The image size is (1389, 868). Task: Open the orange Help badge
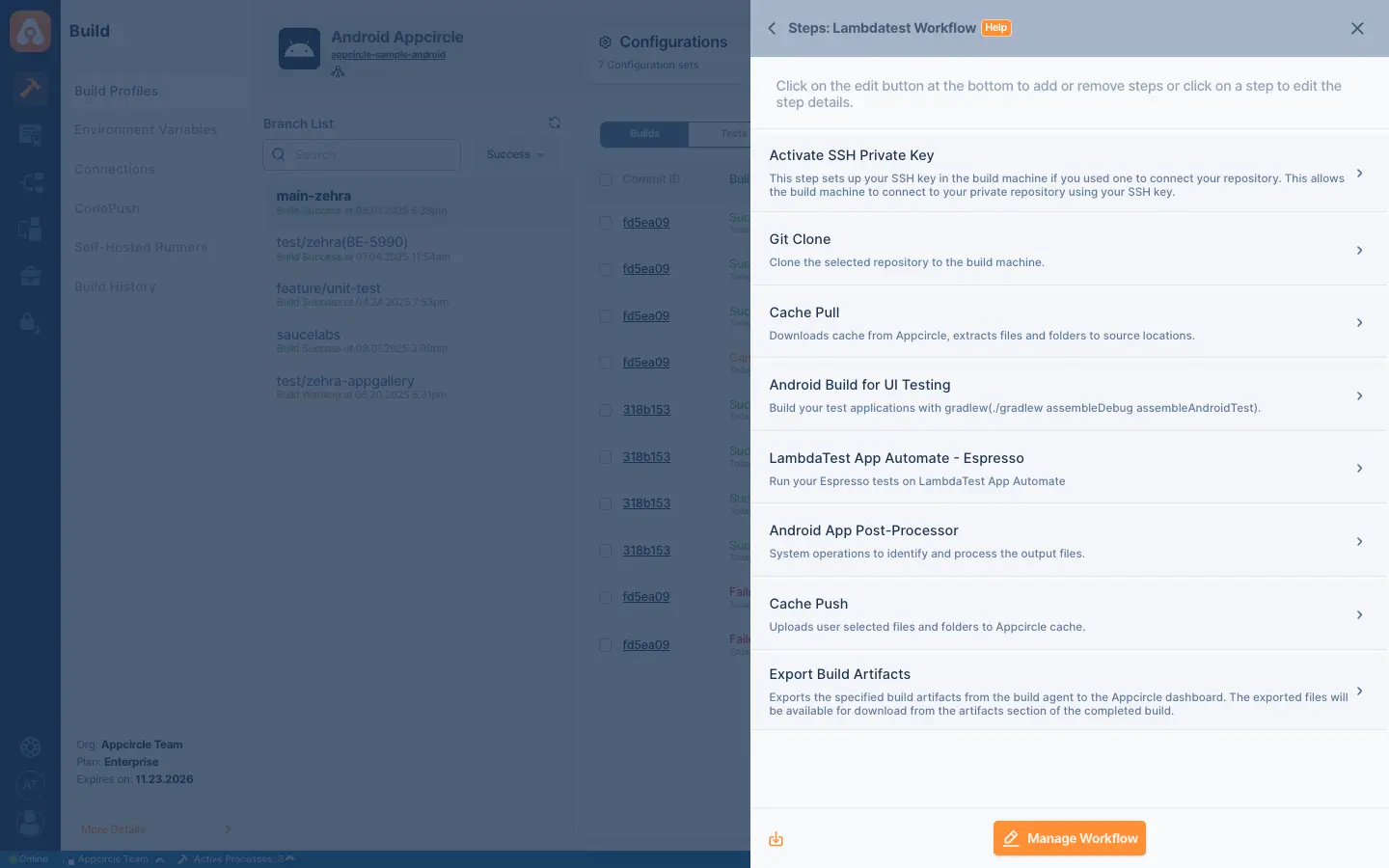(995, 28)
